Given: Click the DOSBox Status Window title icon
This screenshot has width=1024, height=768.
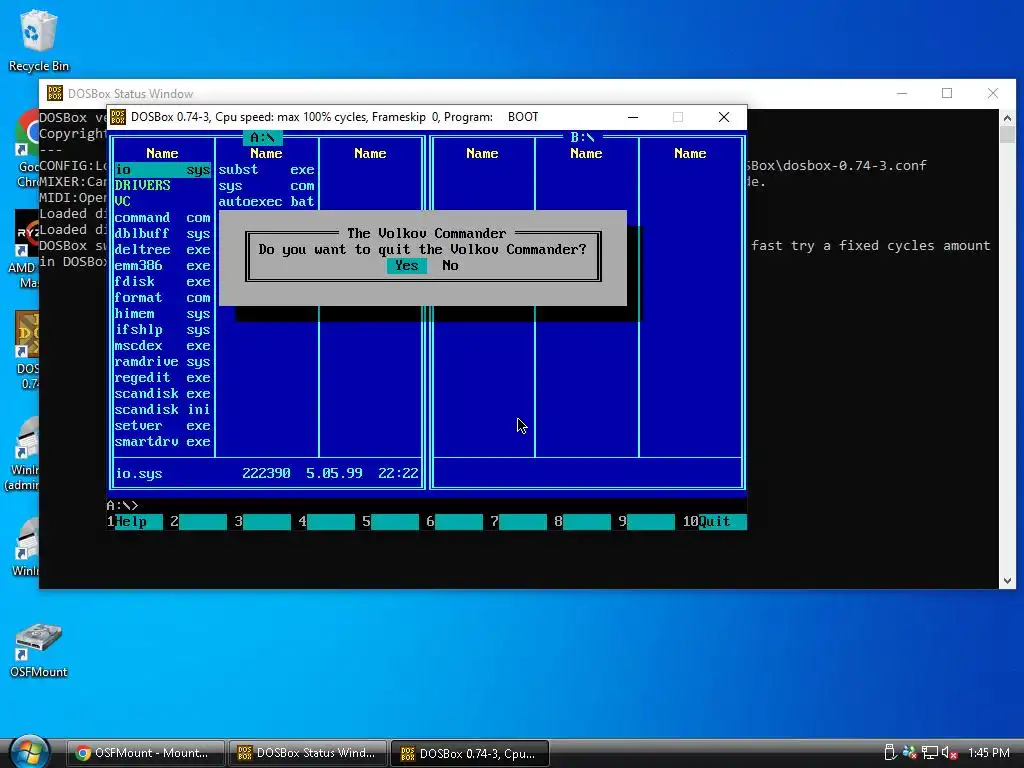Looking at the screenshot, I should (x=55, y=93).
